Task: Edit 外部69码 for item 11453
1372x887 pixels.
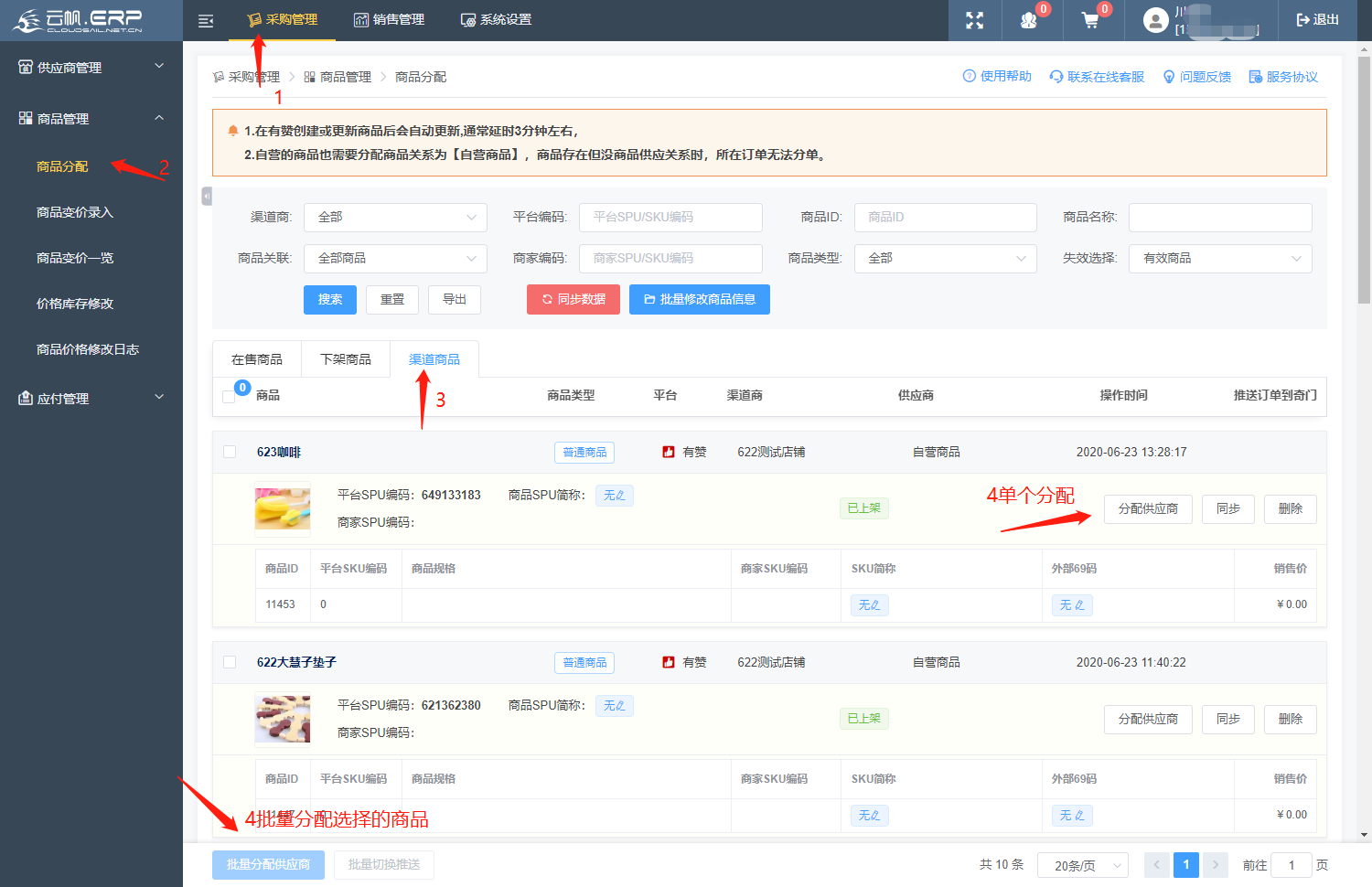Action: [x=1072, y=605]
